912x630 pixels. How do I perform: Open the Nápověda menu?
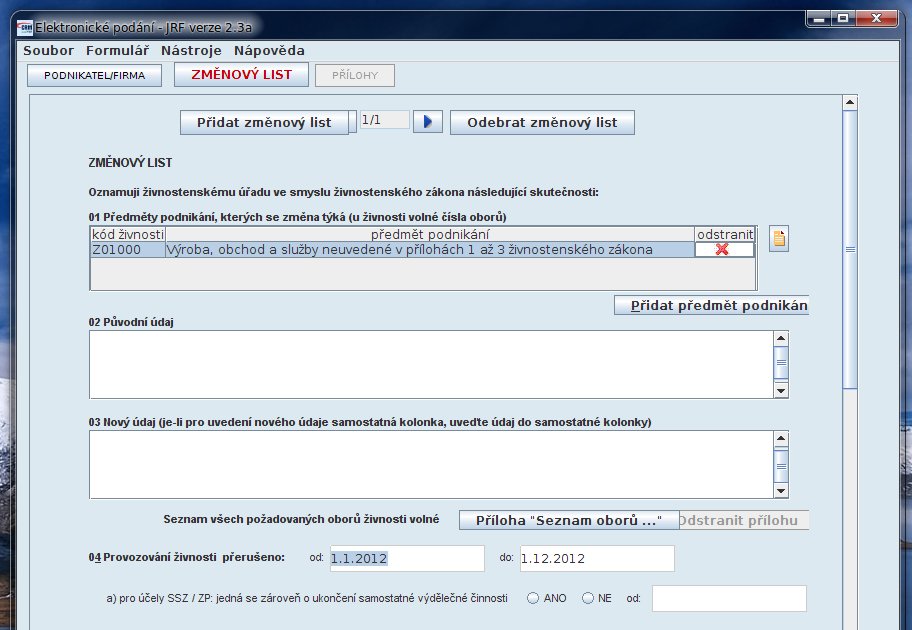pyautogui.click(x=269, y=50)
